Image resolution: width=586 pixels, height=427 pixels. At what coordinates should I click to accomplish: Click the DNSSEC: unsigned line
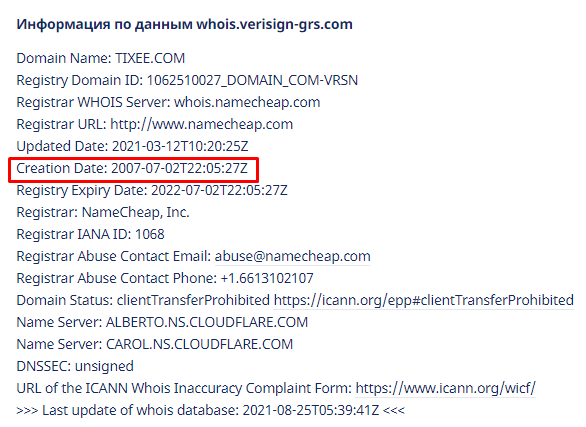click(75, 366)
